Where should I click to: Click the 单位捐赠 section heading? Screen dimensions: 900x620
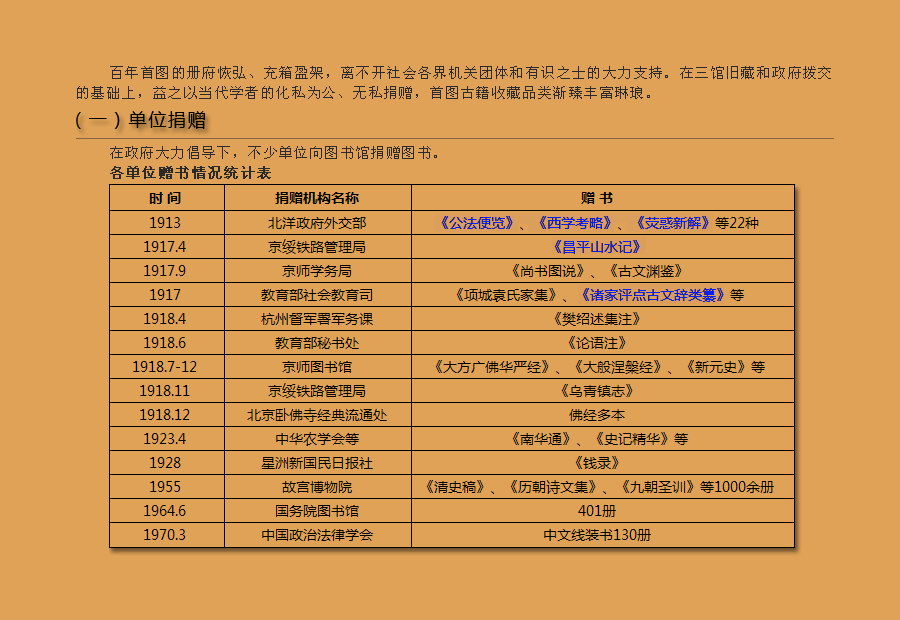tap(166, 120)
